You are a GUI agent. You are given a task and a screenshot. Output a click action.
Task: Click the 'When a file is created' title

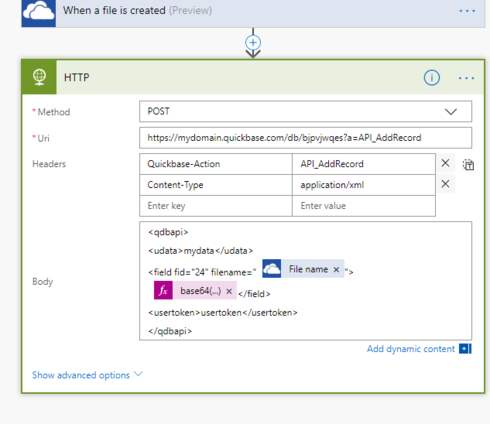(x=114, y=10)
